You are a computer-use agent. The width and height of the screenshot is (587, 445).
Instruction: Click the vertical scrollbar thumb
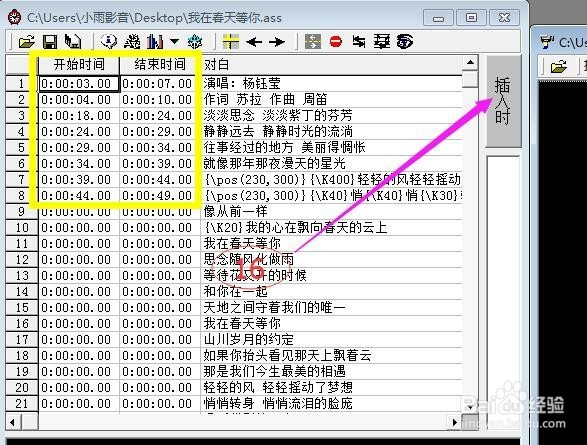470,79
